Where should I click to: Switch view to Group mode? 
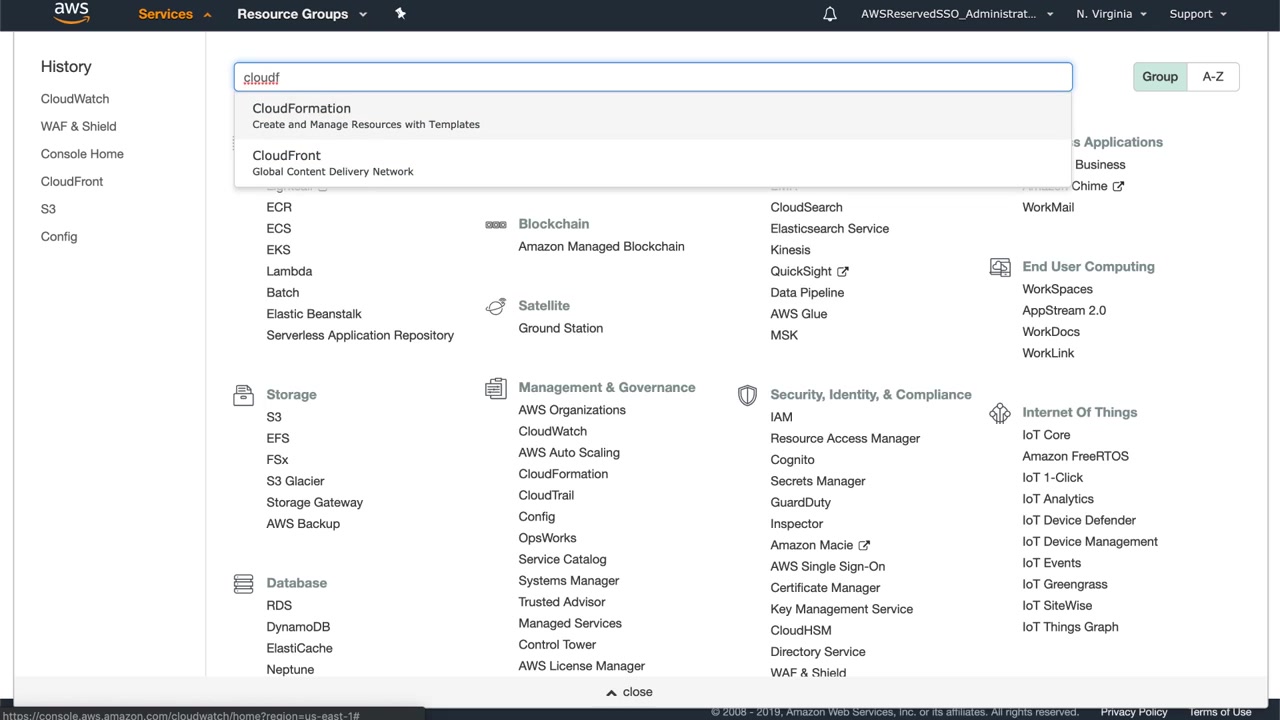click(x=1159, y=77)
